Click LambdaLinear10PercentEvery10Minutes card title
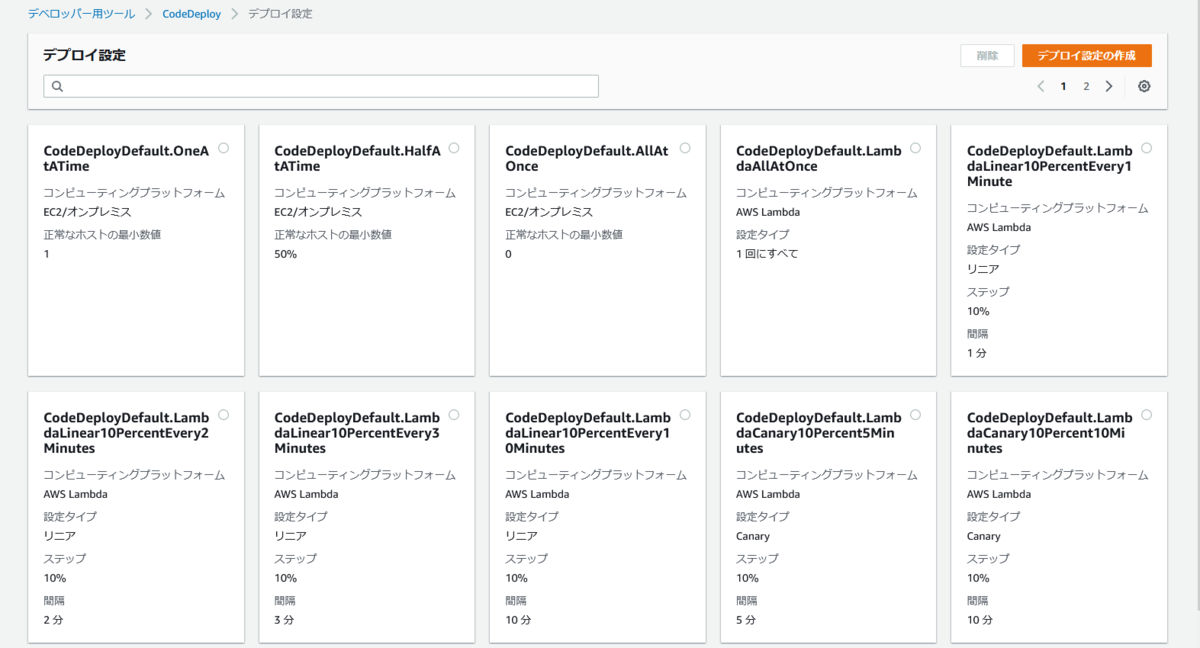The image size is (1200, 648). [x=588, y=432]
